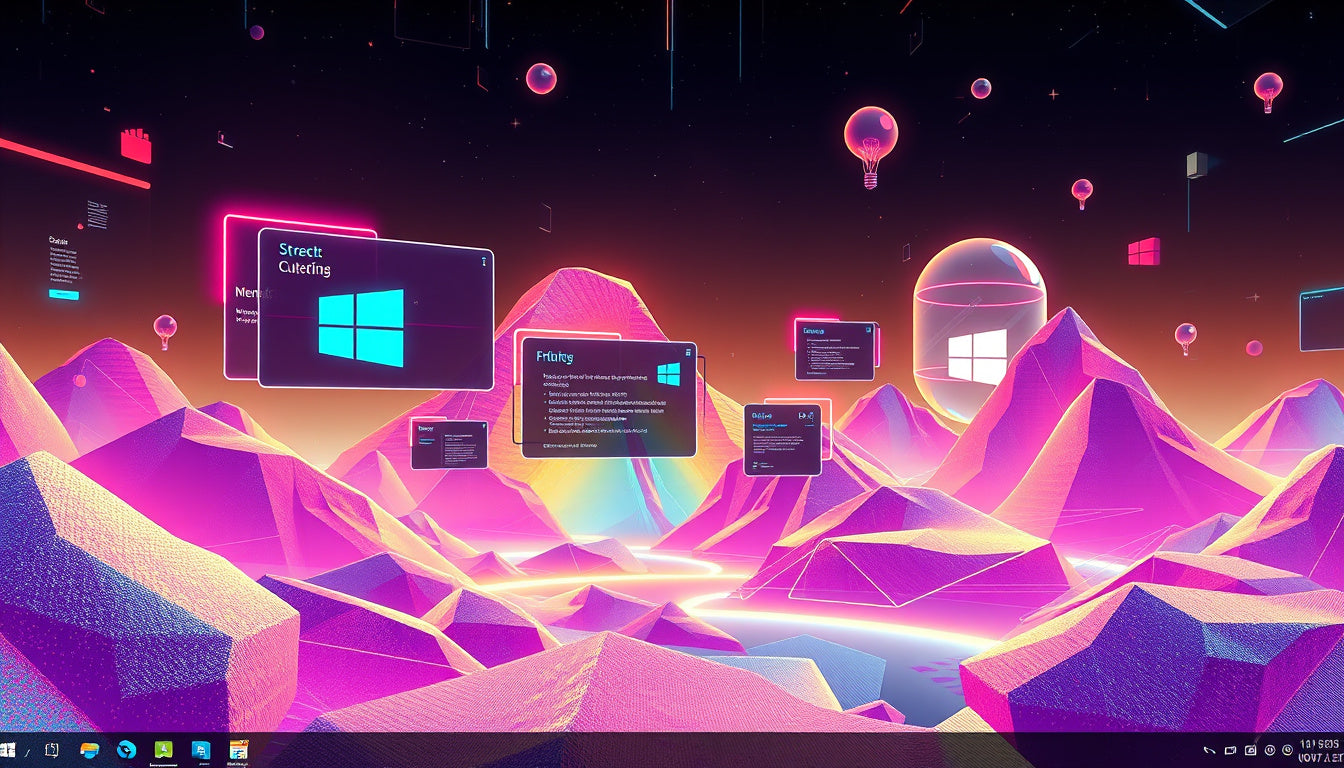This screenshot has width=1344, height=768.
Task: Click the white Windows logo inside the glass capsule
Action: coord(977,357)
